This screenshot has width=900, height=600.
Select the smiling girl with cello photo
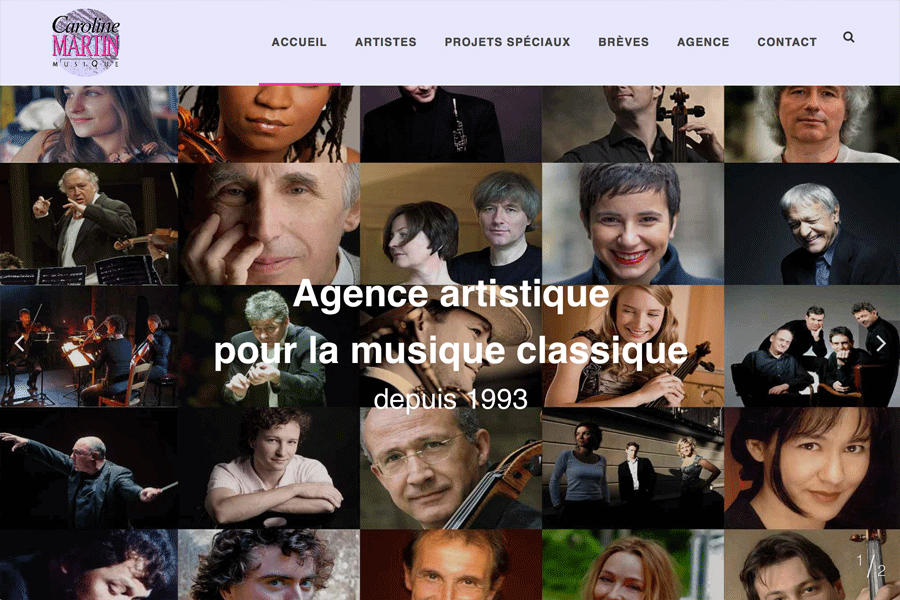pos(633,346)
